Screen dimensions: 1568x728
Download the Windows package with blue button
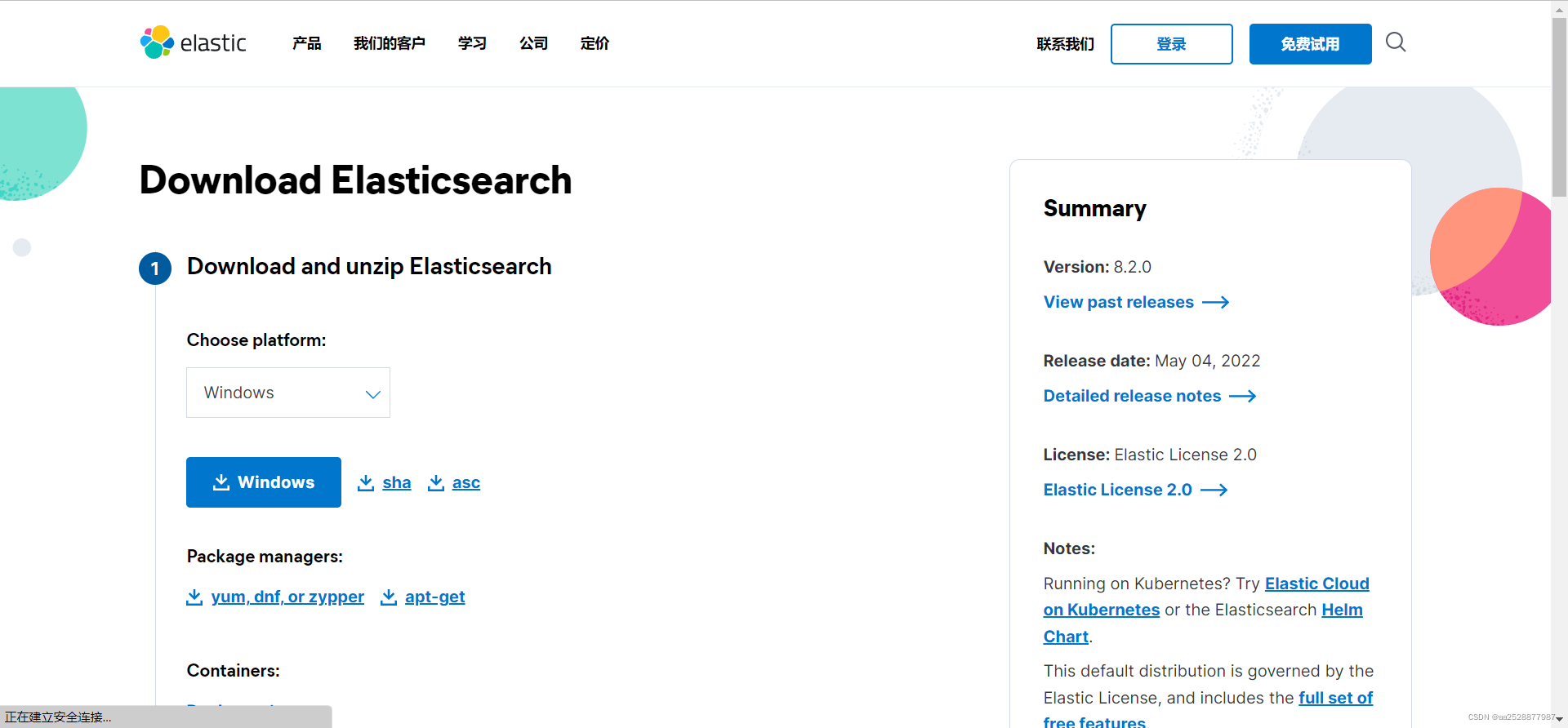264,482
